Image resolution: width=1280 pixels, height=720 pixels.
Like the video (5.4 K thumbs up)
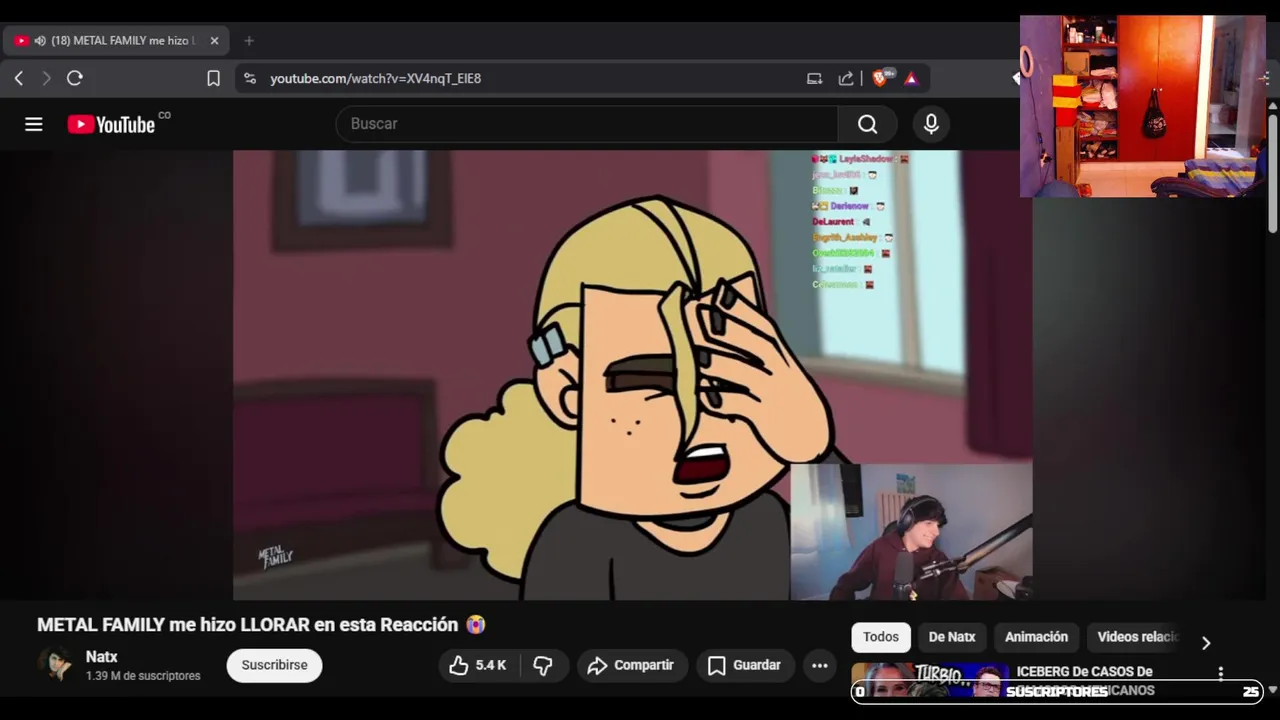[x=478, y=665]
